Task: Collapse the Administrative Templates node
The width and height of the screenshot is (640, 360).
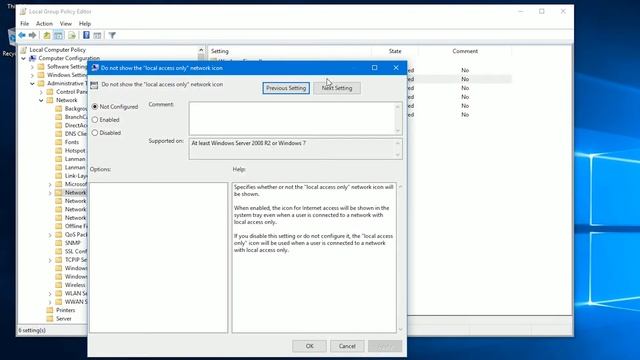Action: [x=32, y=84]
